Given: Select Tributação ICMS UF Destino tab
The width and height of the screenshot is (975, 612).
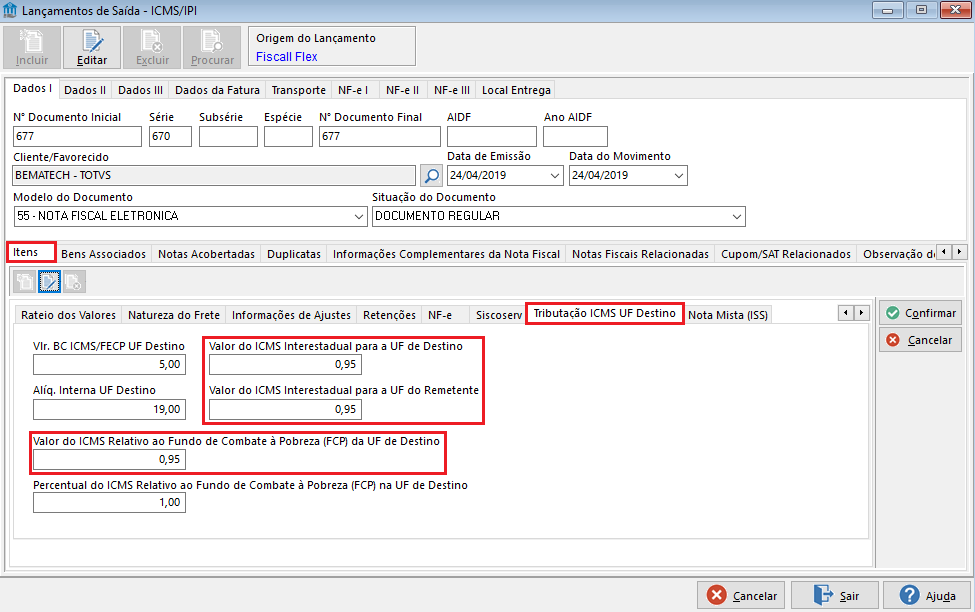Looking at the screenshot, I should pyautogui.click(x=604, y=313).
